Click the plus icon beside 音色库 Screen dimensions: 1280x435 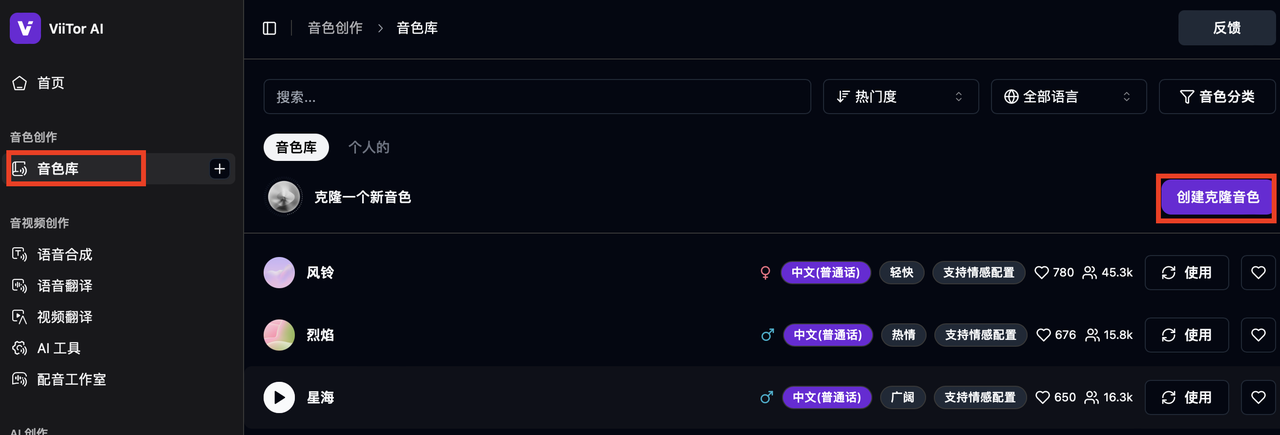click(x=220, y=169)
